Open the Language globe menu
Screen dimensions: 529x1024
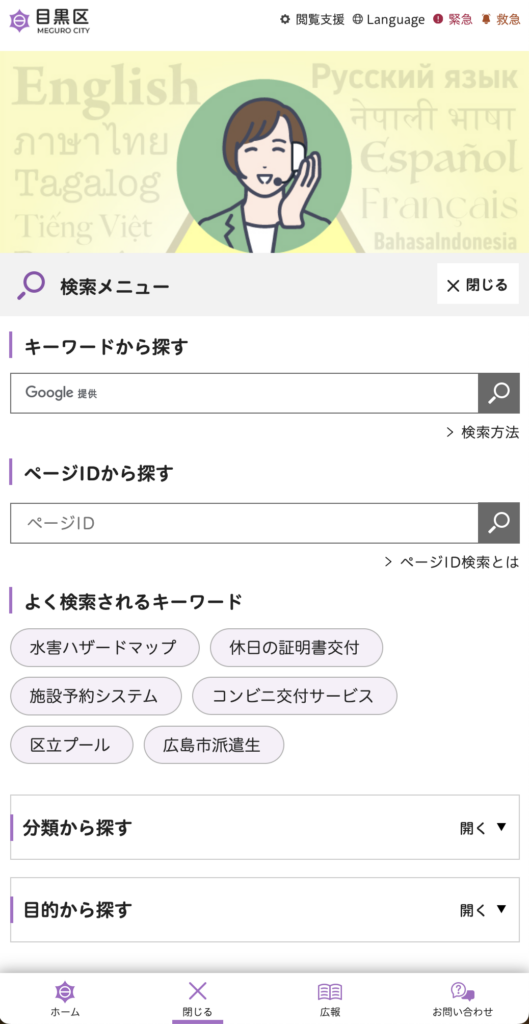(389, 20)
